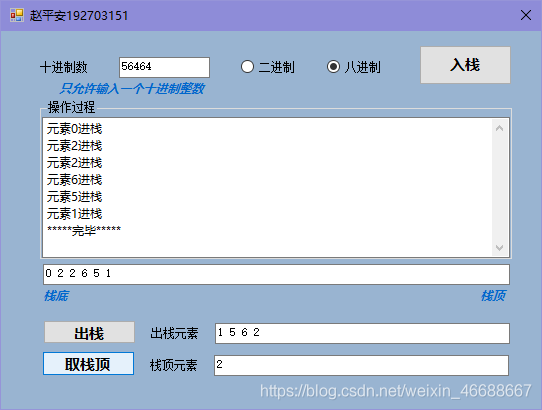Click scroll down arrow in 操作过程 list
542x410 pixels.
tap(499, 248)
